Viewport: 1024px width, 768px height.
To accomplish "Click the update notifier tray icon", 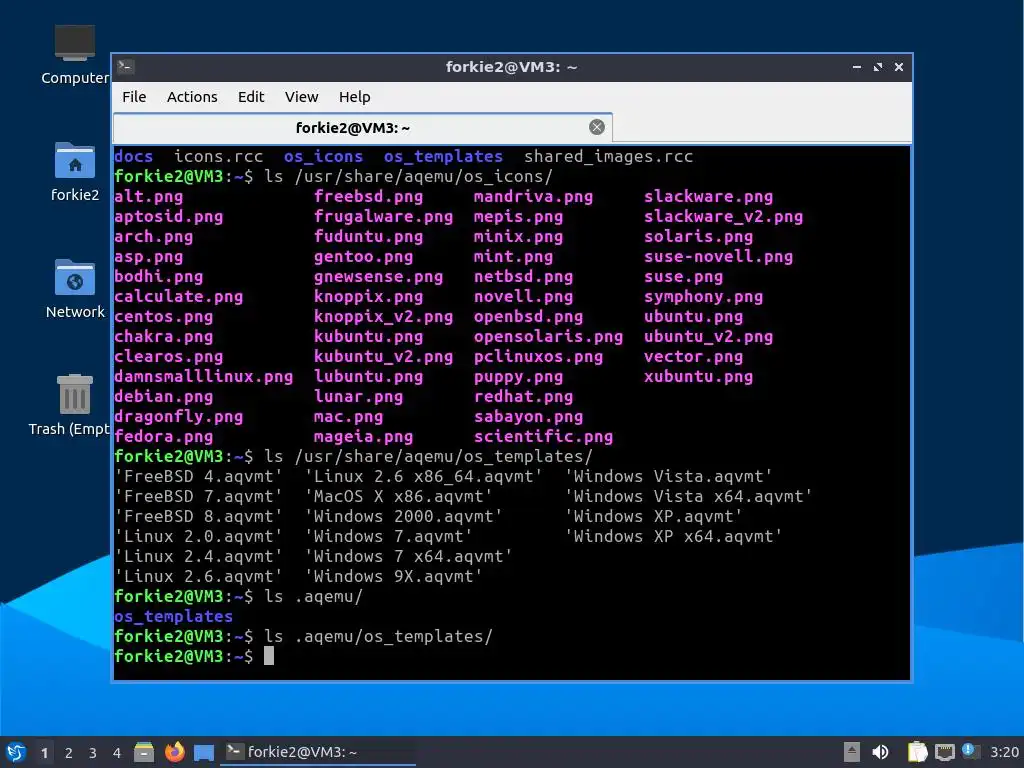I will [970, 751].
